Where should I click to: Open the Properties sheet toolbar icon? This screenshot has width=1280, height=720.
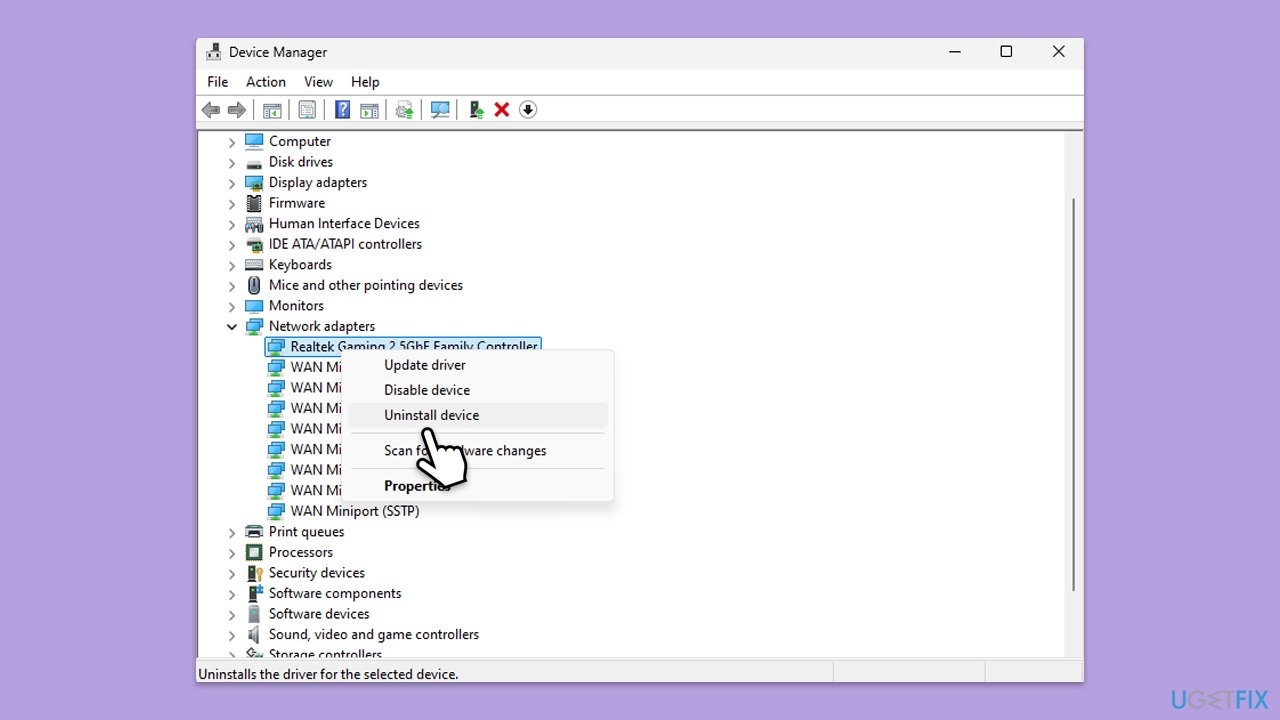308,110
